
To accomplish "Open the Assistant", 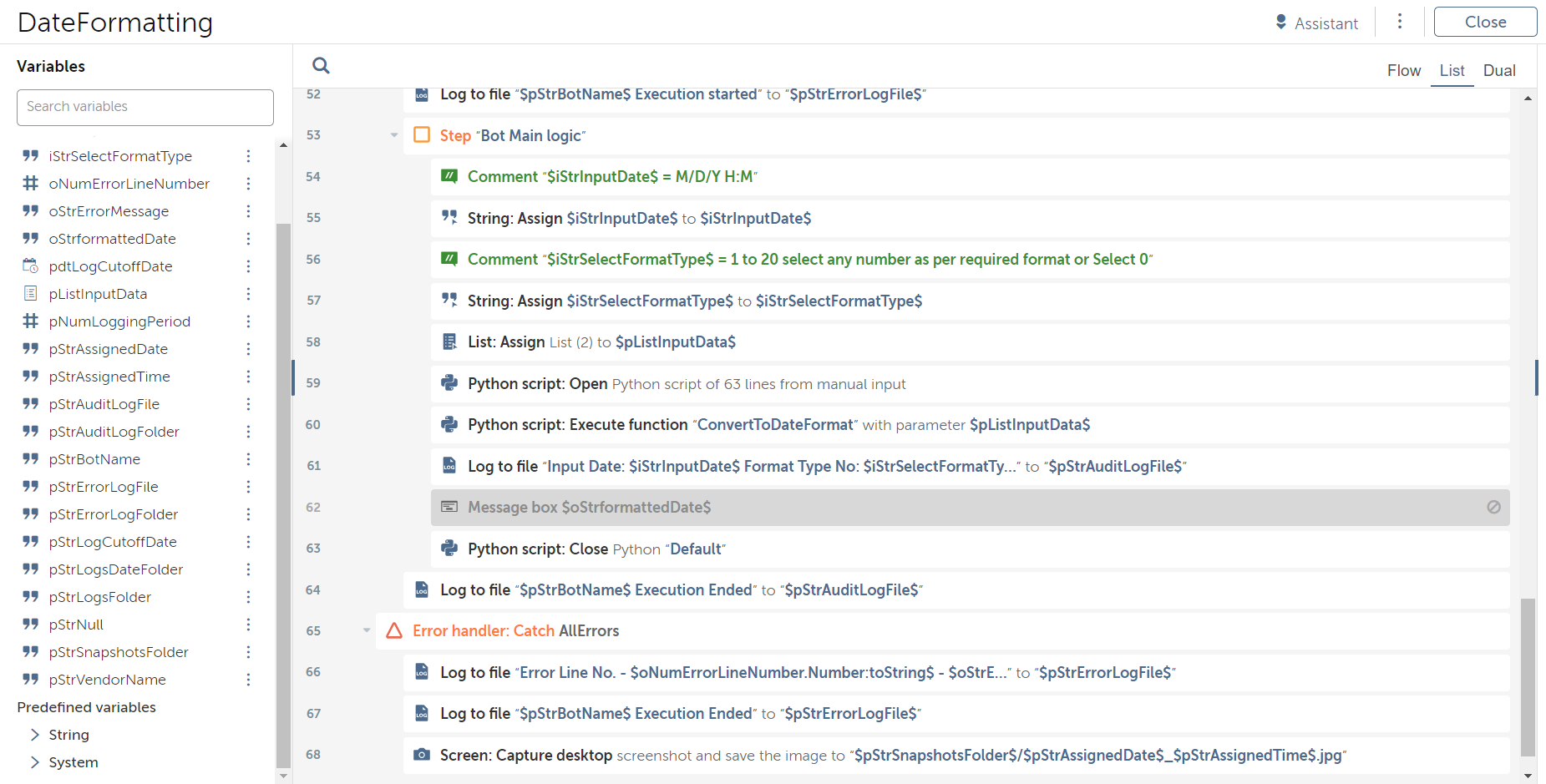I will pyautogui.click(x=1316, y=23).
